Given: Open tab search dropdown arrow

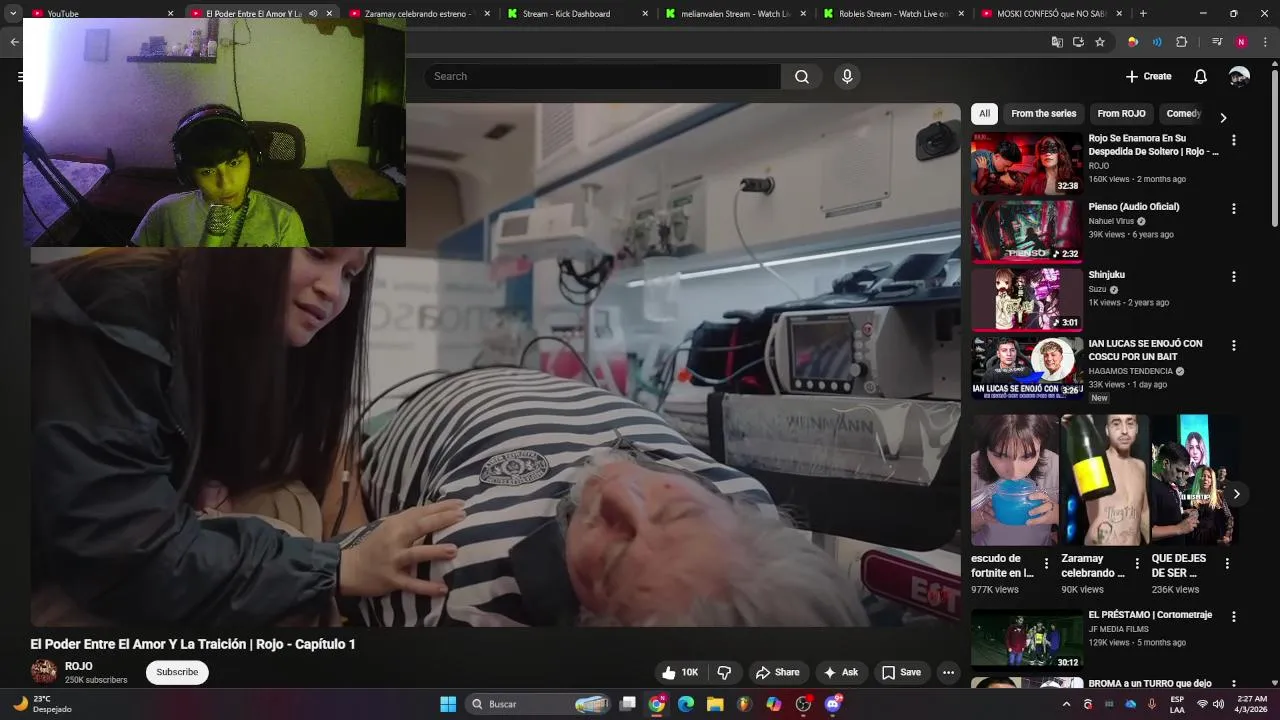Looking at the screenshot, I should tap(13, 13).
